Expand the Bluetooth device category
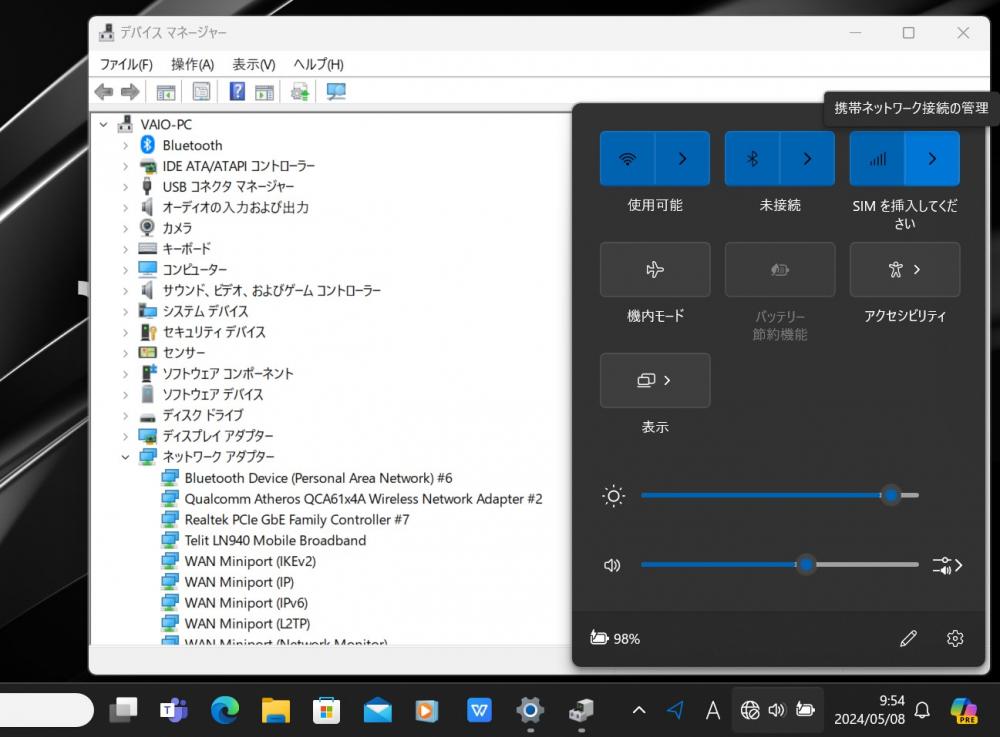The image size is (1000, 737). [125, 145]
